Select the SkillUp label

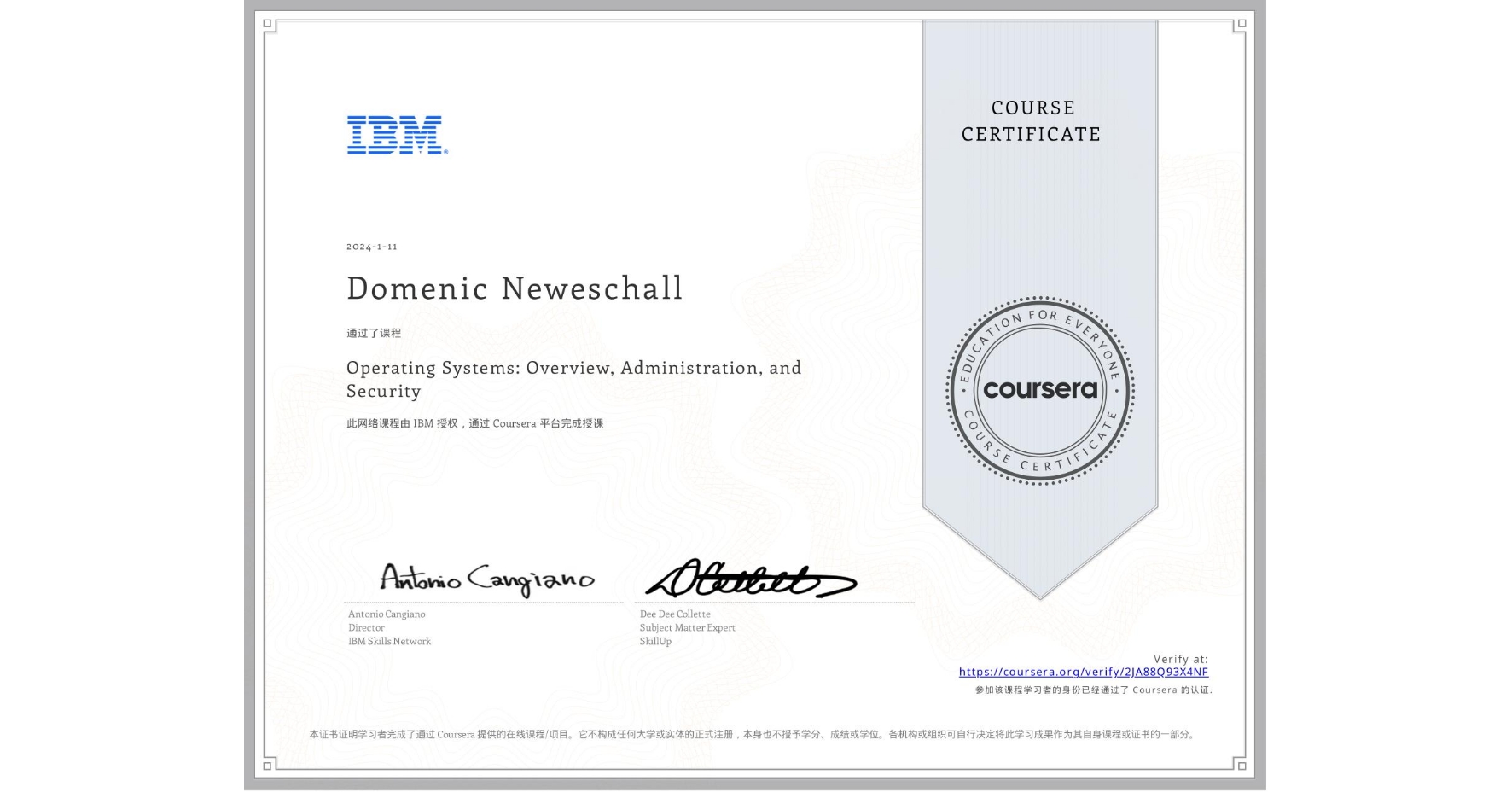(655, 641)
